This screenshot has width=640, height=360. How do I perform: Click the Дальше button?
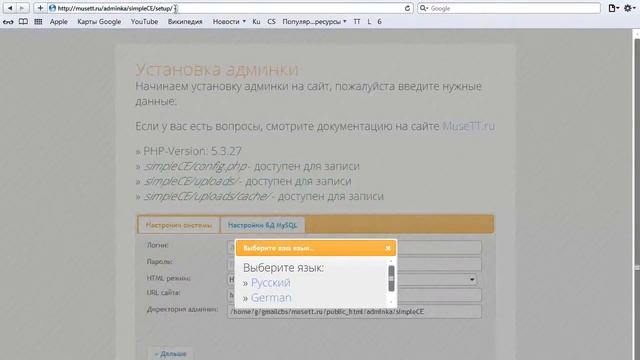[170, 354]
